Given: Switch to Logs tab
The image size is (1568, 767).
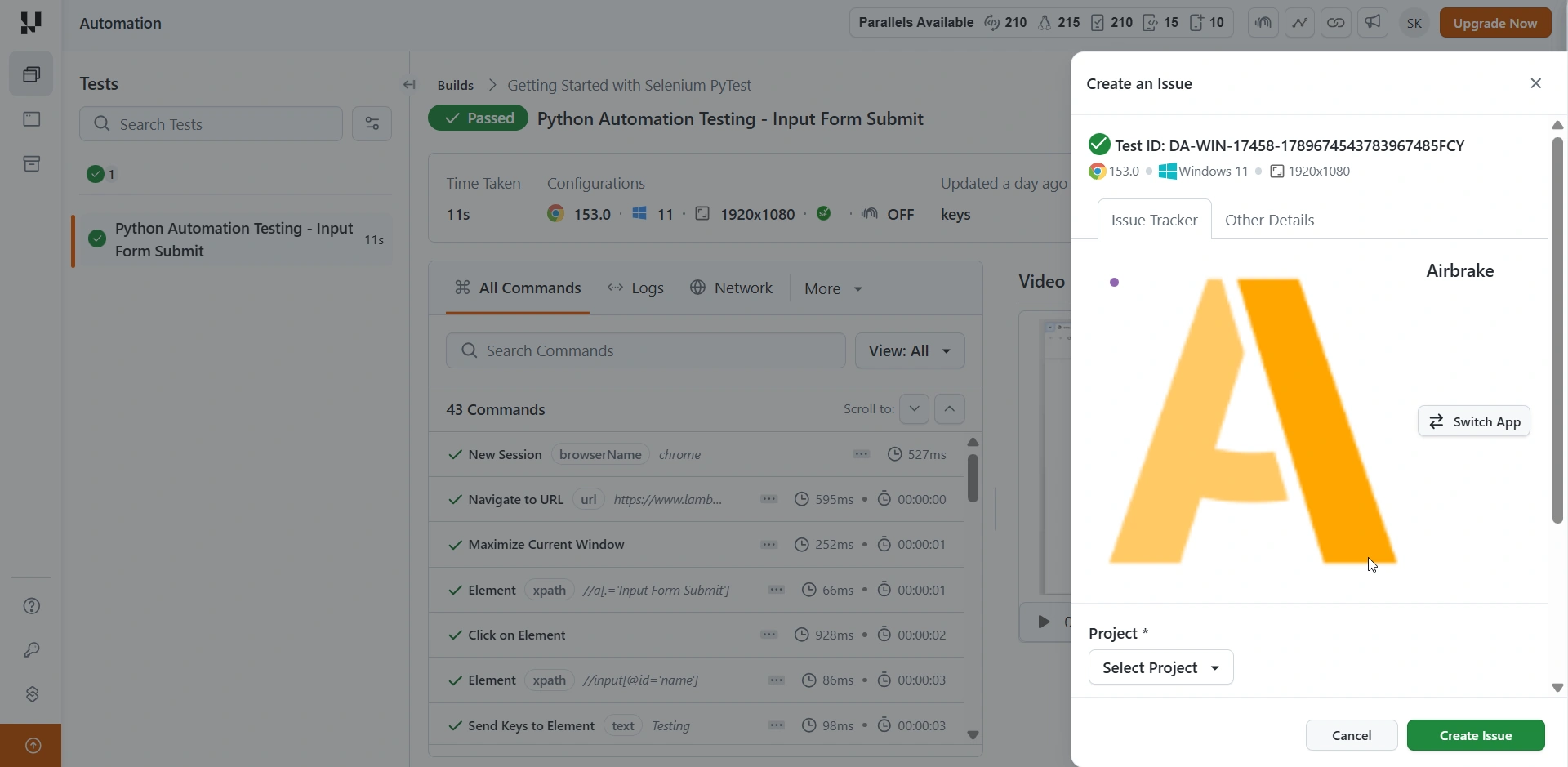Looking at the screenshot, I should coord(636,288).
